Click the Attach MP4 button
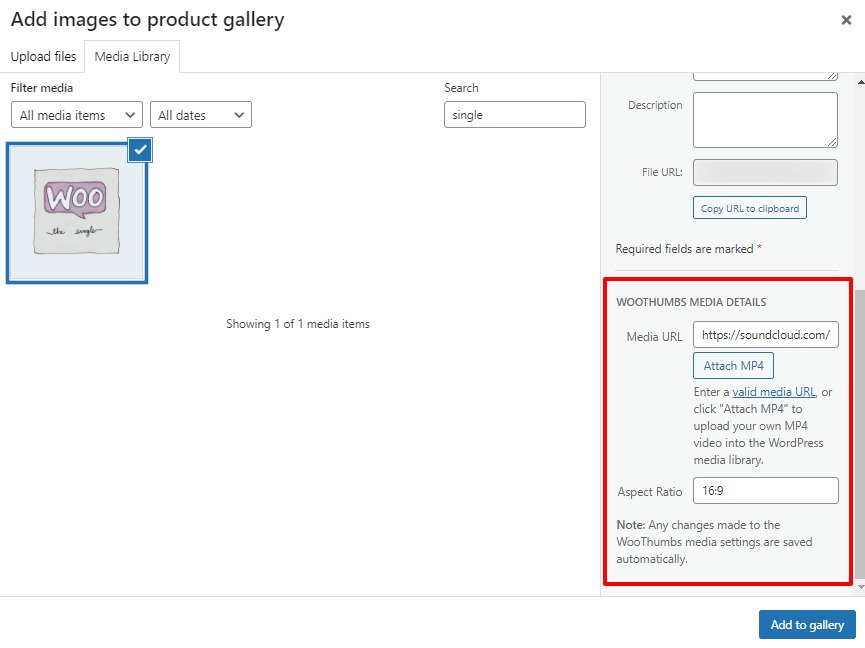Viewport: 865px width, 648px height. [x=733, y=365]
